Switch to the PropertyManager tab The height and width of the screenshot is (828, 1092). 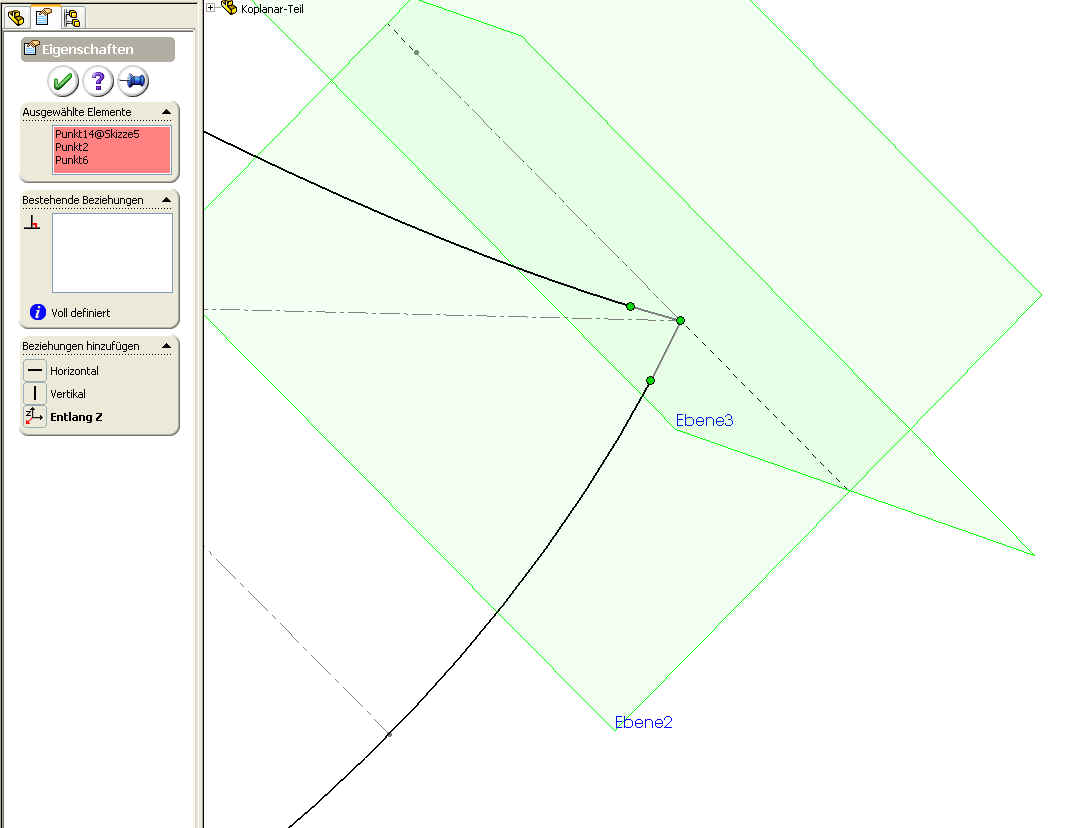pyautogui.click(x=44, y=17)
